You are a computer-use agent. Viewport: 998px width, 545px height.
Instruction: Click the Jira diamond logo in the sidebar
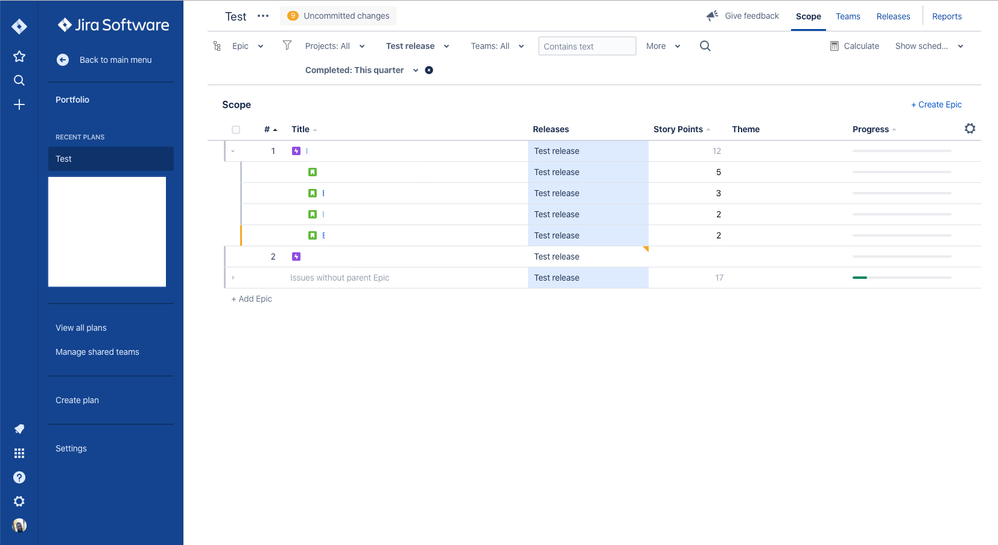tap(19, 26)
